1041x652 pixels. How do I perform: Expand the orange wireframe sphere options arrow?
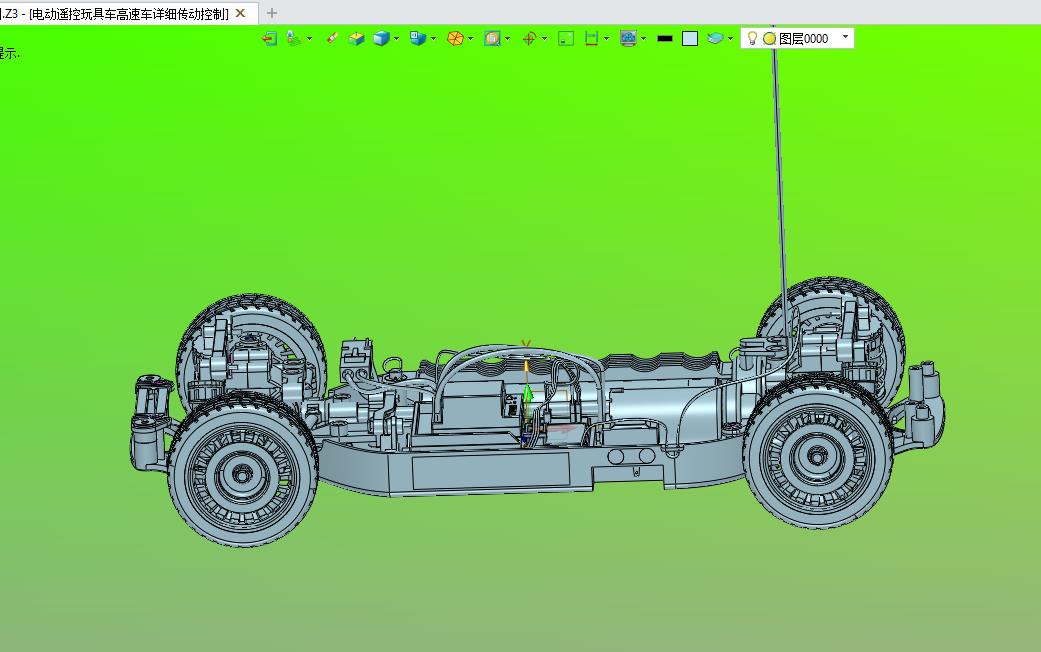(x=471, y=39)
